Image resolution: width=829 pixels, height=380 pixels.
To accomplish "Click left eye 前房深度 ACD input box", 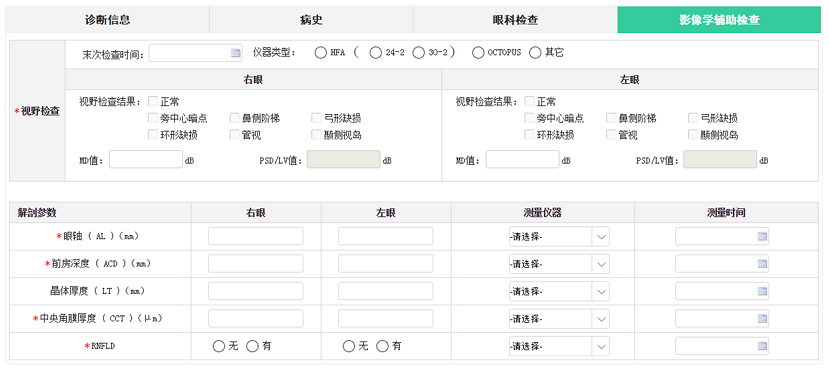I will point(385,264).
